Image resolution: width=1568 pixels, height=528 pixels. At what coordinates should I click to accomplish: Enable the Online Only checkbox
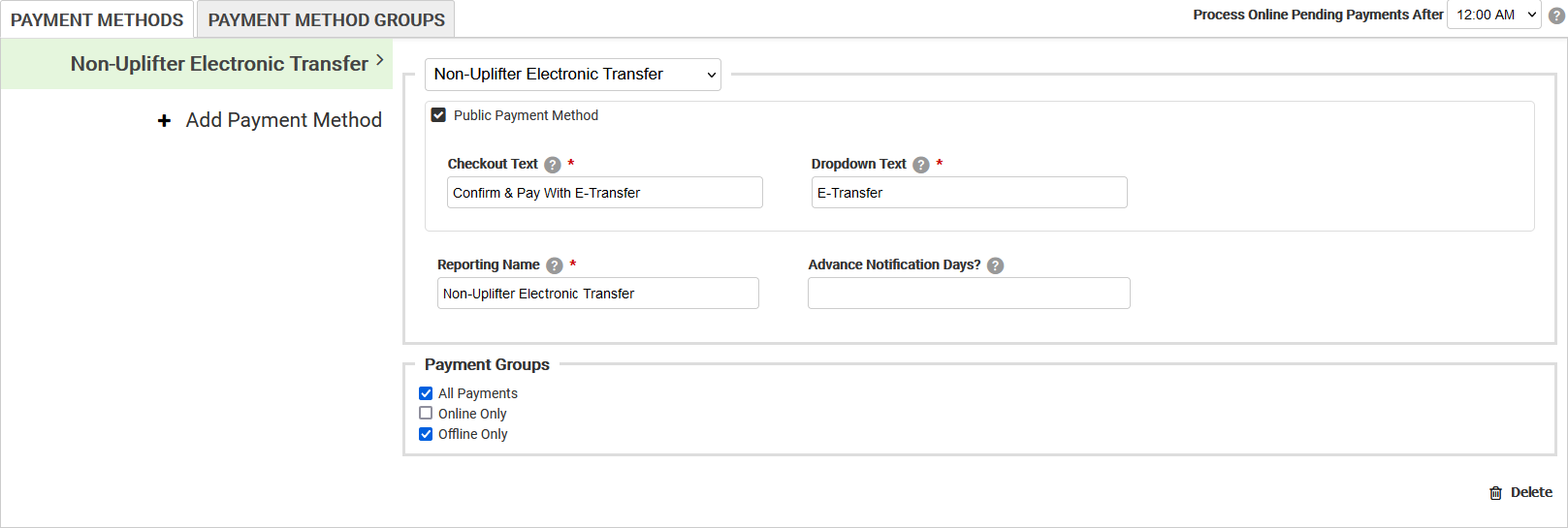(426, 414)
